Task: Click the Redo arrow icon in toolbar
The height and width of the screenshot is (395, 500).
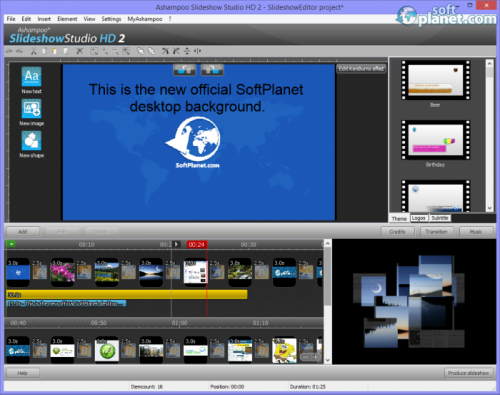Action: pos(20,51)
